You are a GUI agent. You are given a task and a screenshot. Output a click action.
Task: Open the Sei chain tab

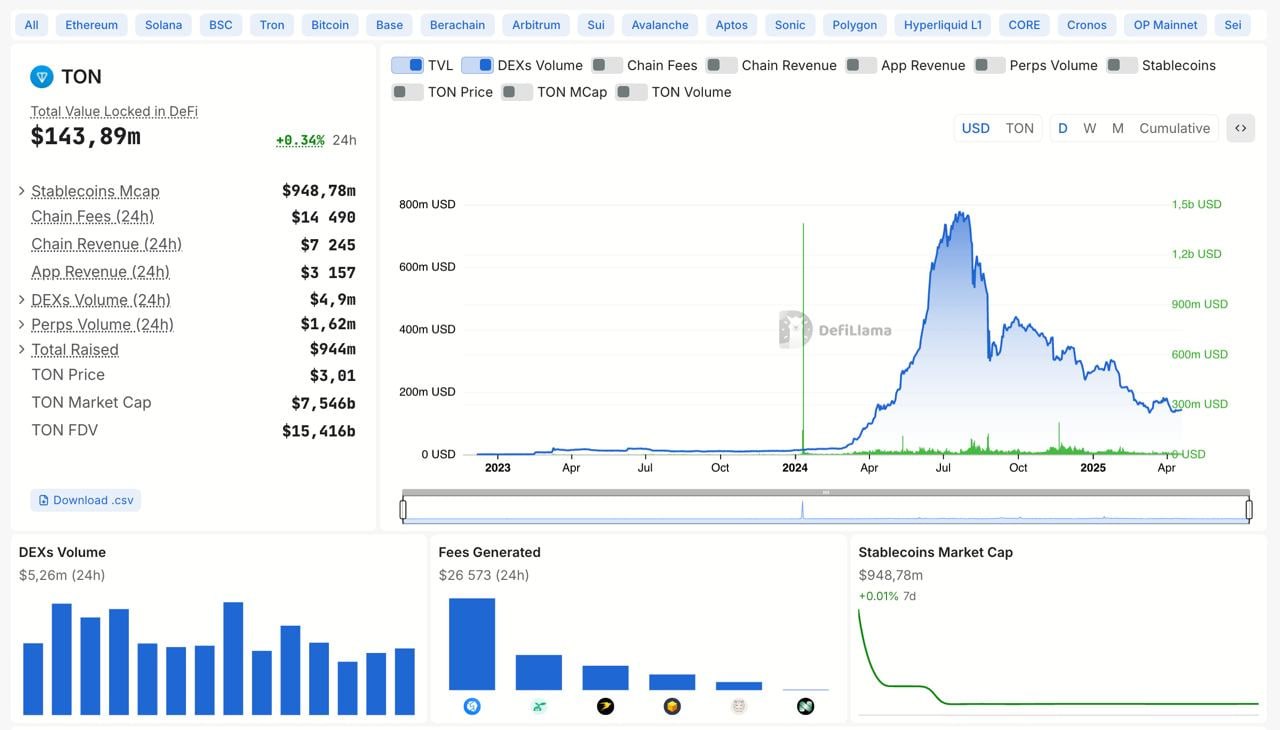1233,25
